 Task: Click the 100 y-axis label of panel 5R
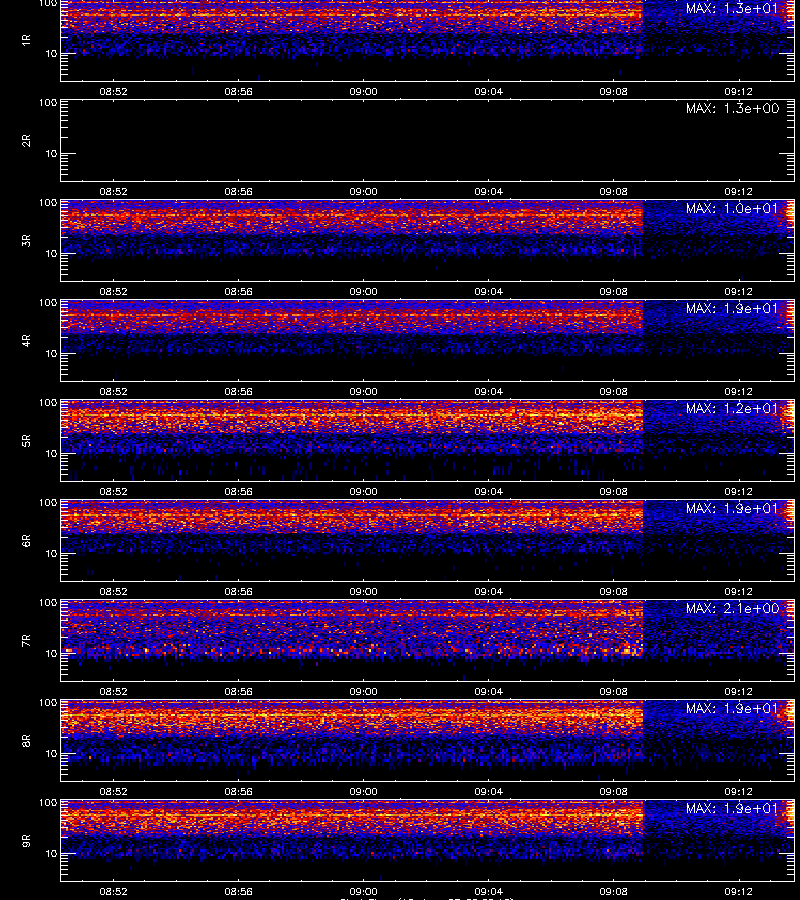click(x=48, y=403)
